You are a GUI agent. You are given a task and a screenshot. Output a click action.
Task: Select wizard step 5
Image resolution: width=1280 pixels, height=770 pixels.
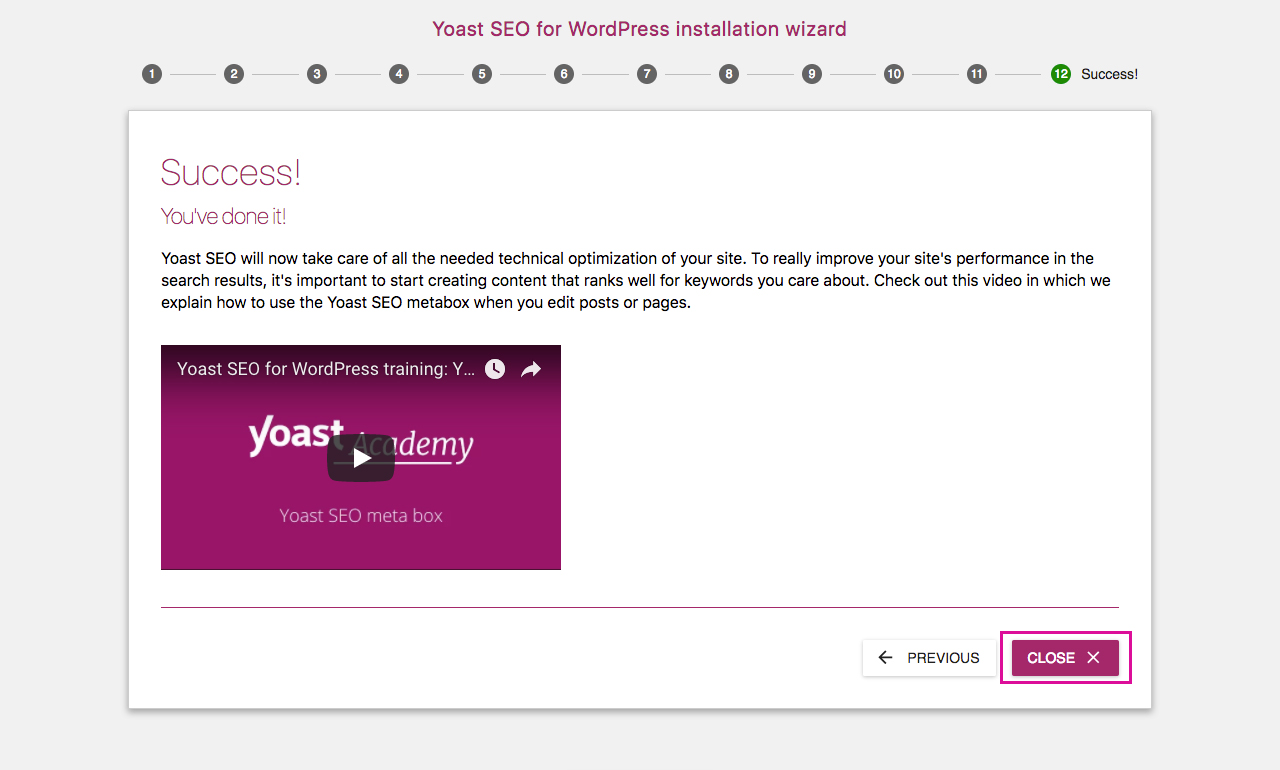point(482,74)
